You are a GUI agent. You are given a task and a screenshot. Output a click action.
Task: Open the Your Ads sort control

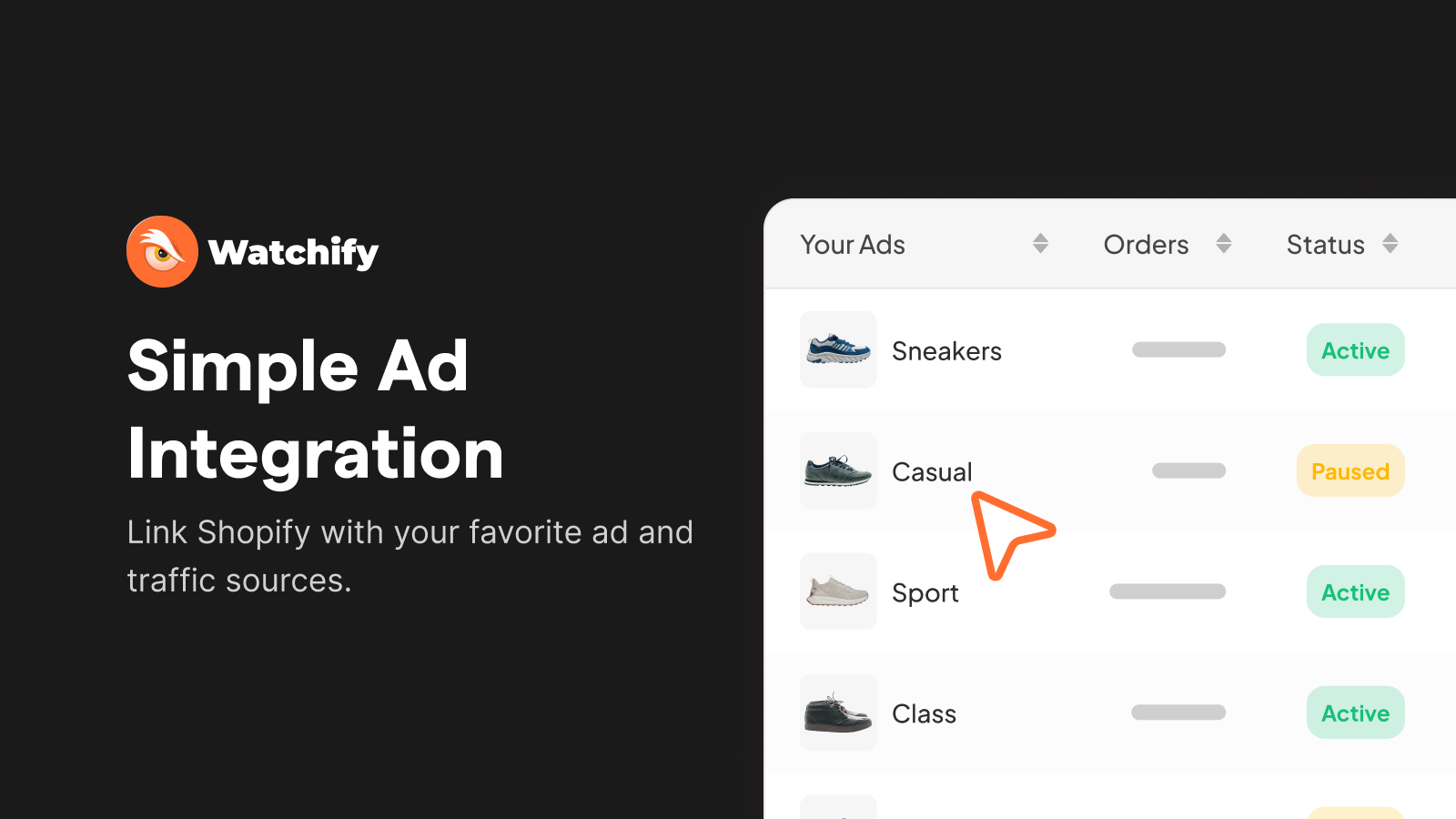pyautogui.click(x=1041, y=243)
